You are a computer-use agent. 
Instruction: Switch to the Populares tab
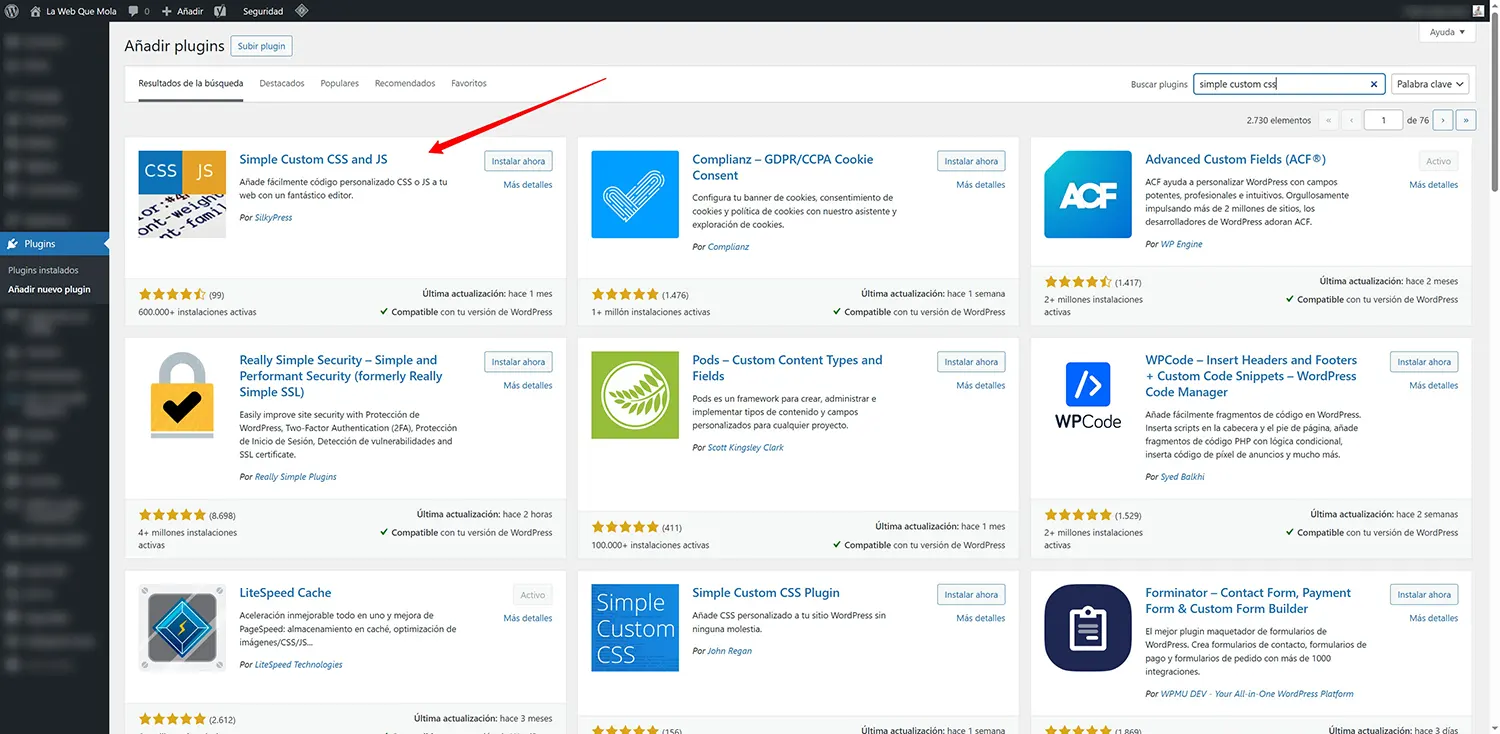(x=339, y=84)
